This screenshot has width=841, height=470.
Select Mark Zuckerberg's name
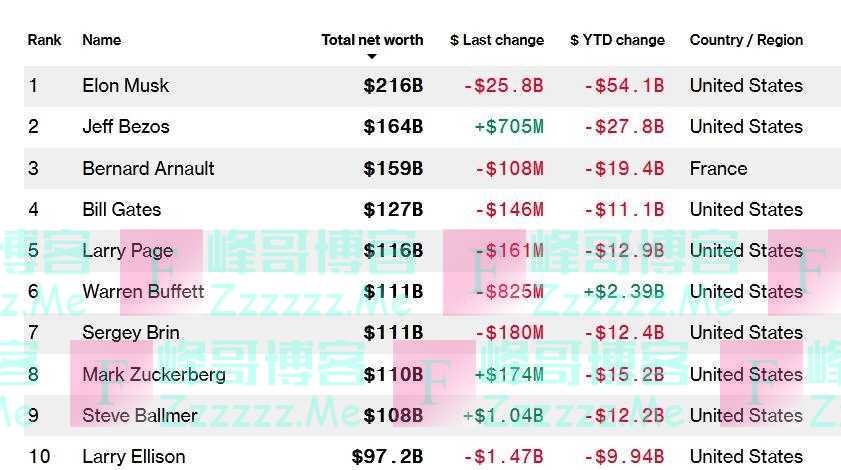[x=154, y=374]
